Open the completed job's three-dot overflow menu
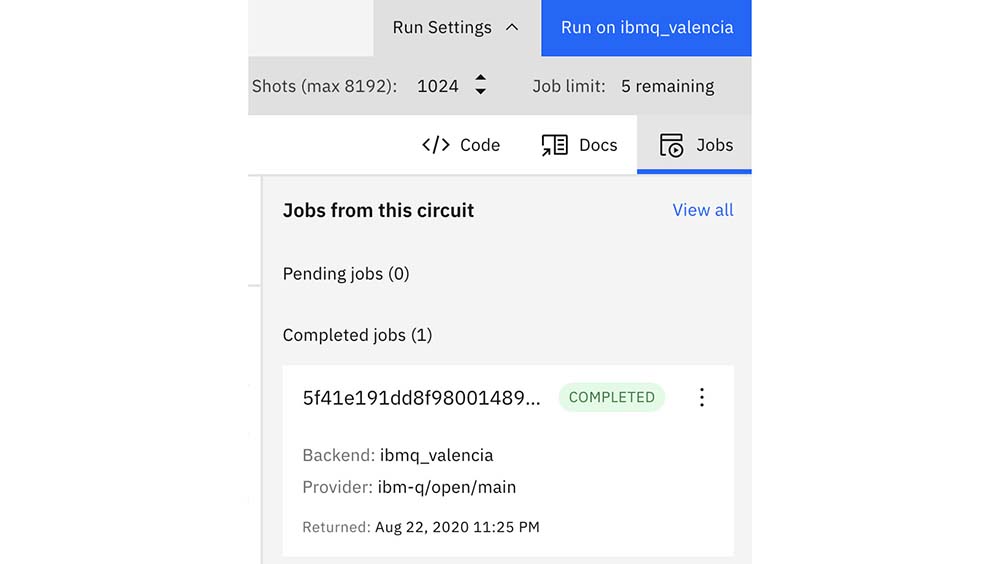The image size is (1000, 564). 702,397
